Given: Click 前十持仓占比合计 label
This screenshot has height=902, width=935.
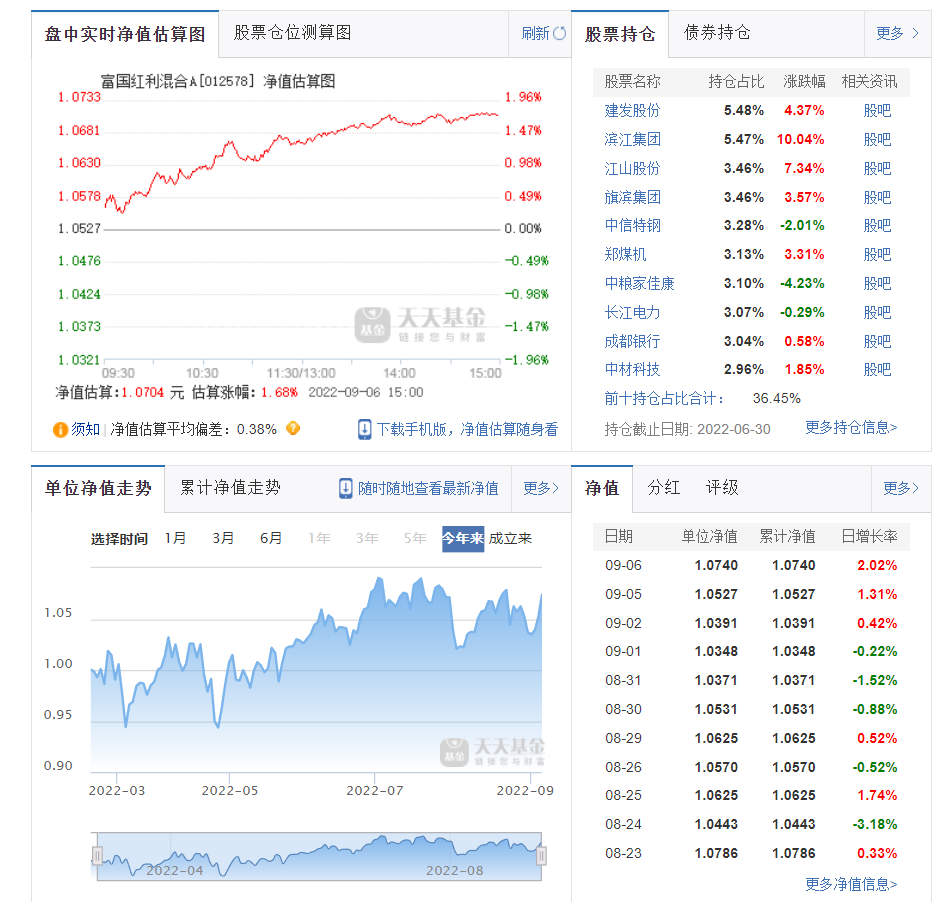Looking at the screenshot, I should pos(664,398).
